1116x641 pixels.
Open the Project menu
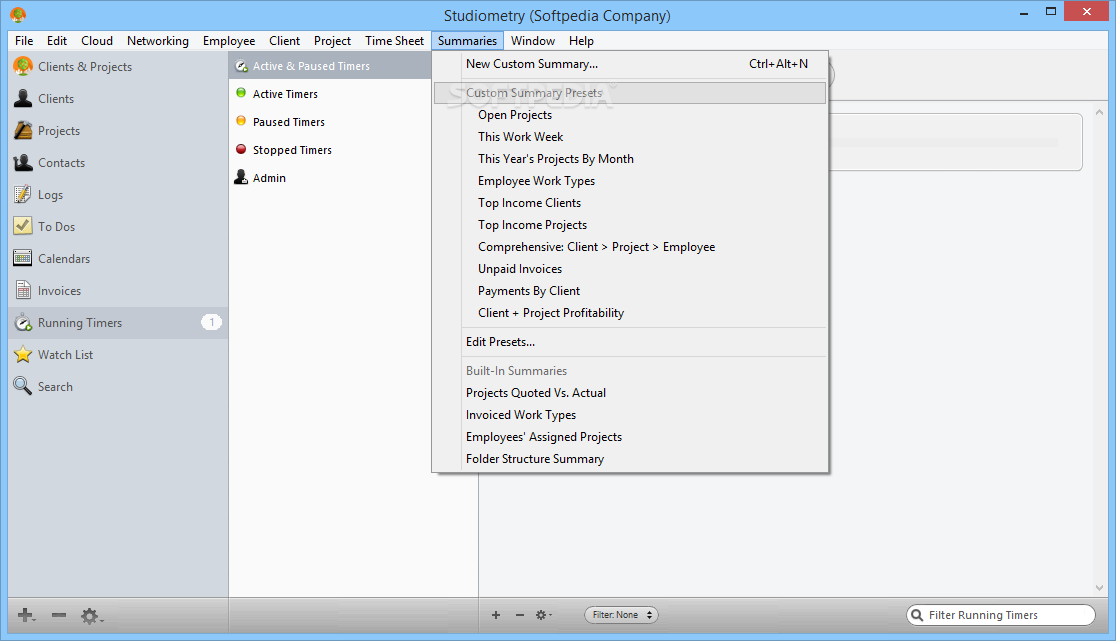coord(332,41)
